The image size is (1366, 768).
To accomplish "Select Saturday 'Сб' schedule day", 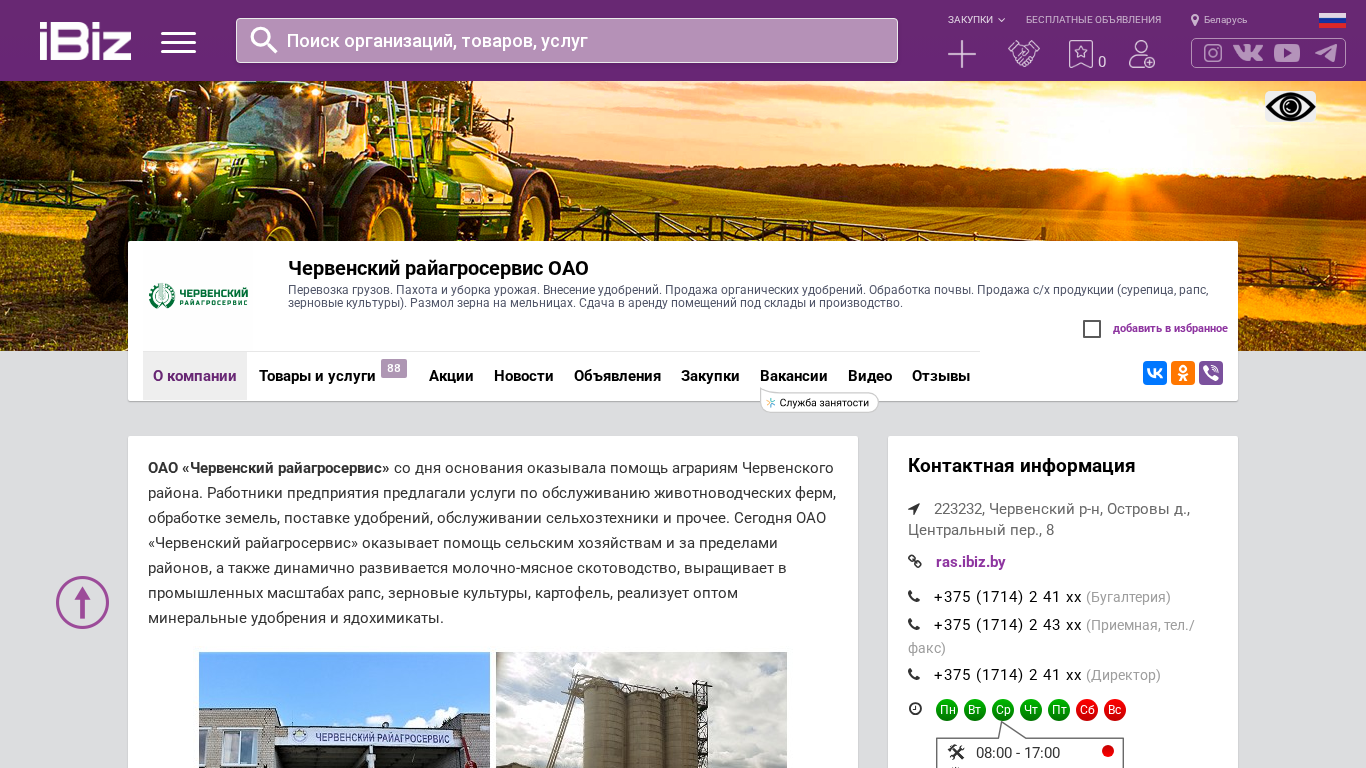I will tap(1087, 710).
